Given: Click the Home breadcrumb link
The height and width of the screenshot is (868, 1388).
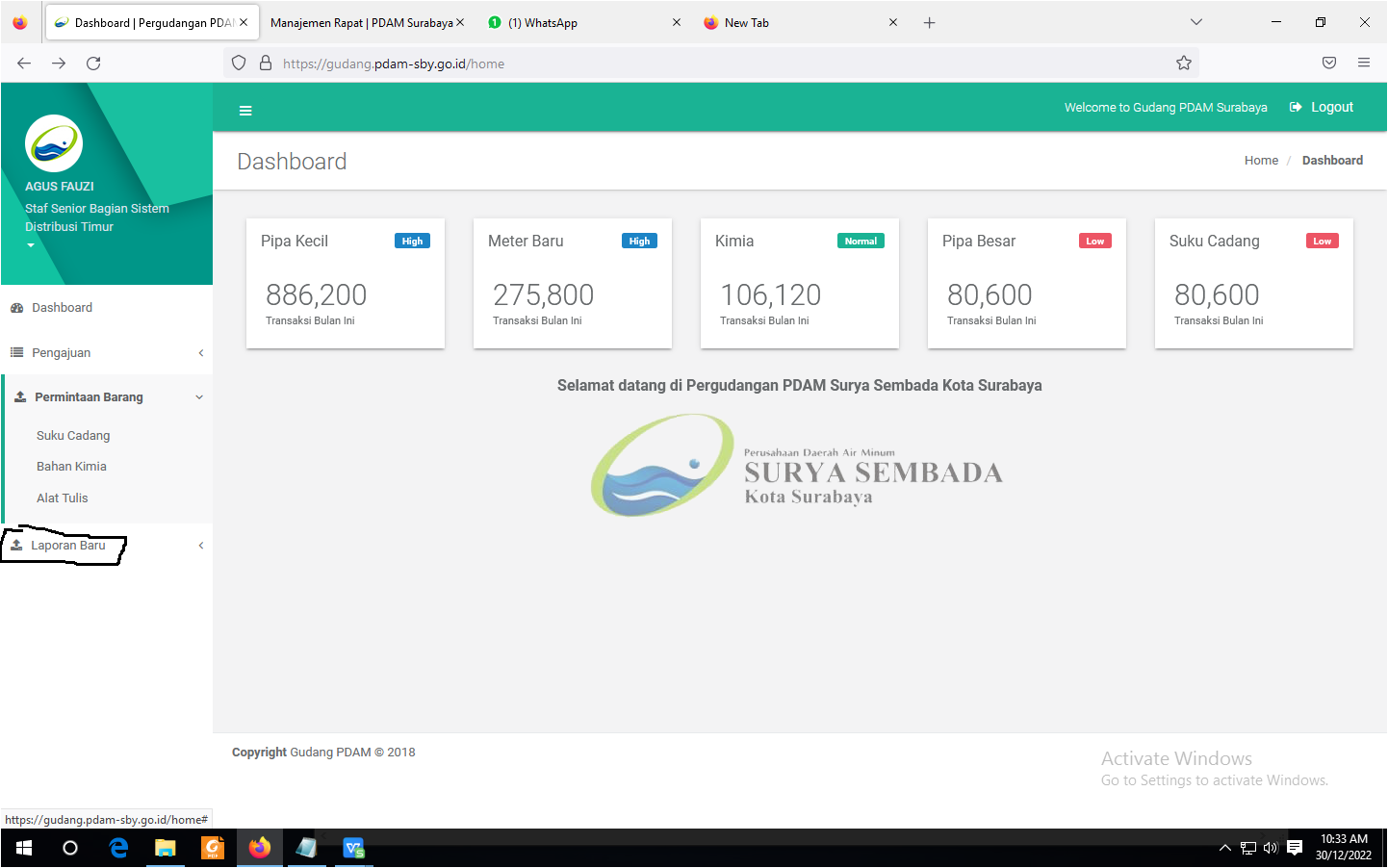Looking at the screenshot, I should tap(1261, 161).
